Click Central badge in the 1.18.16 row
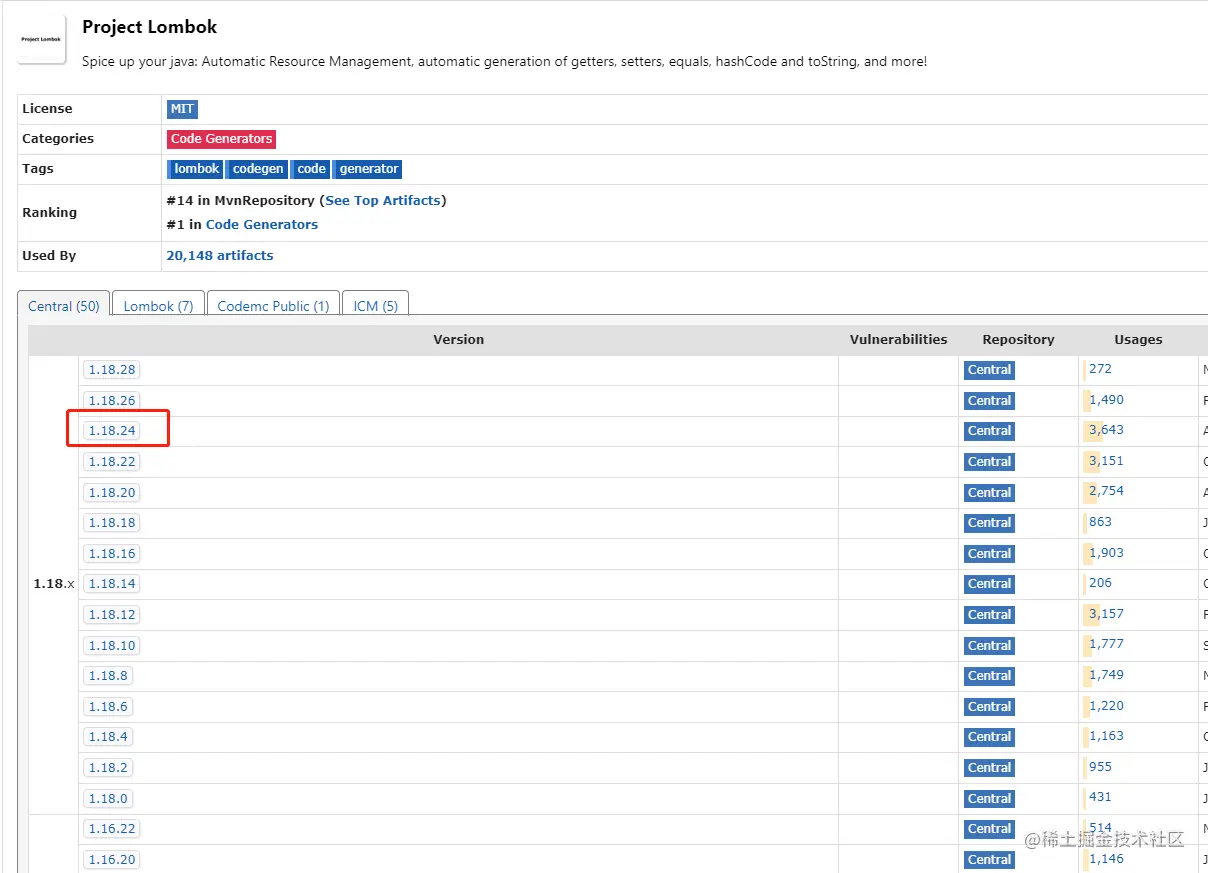The image size is (1208, 873). (990, 554)
